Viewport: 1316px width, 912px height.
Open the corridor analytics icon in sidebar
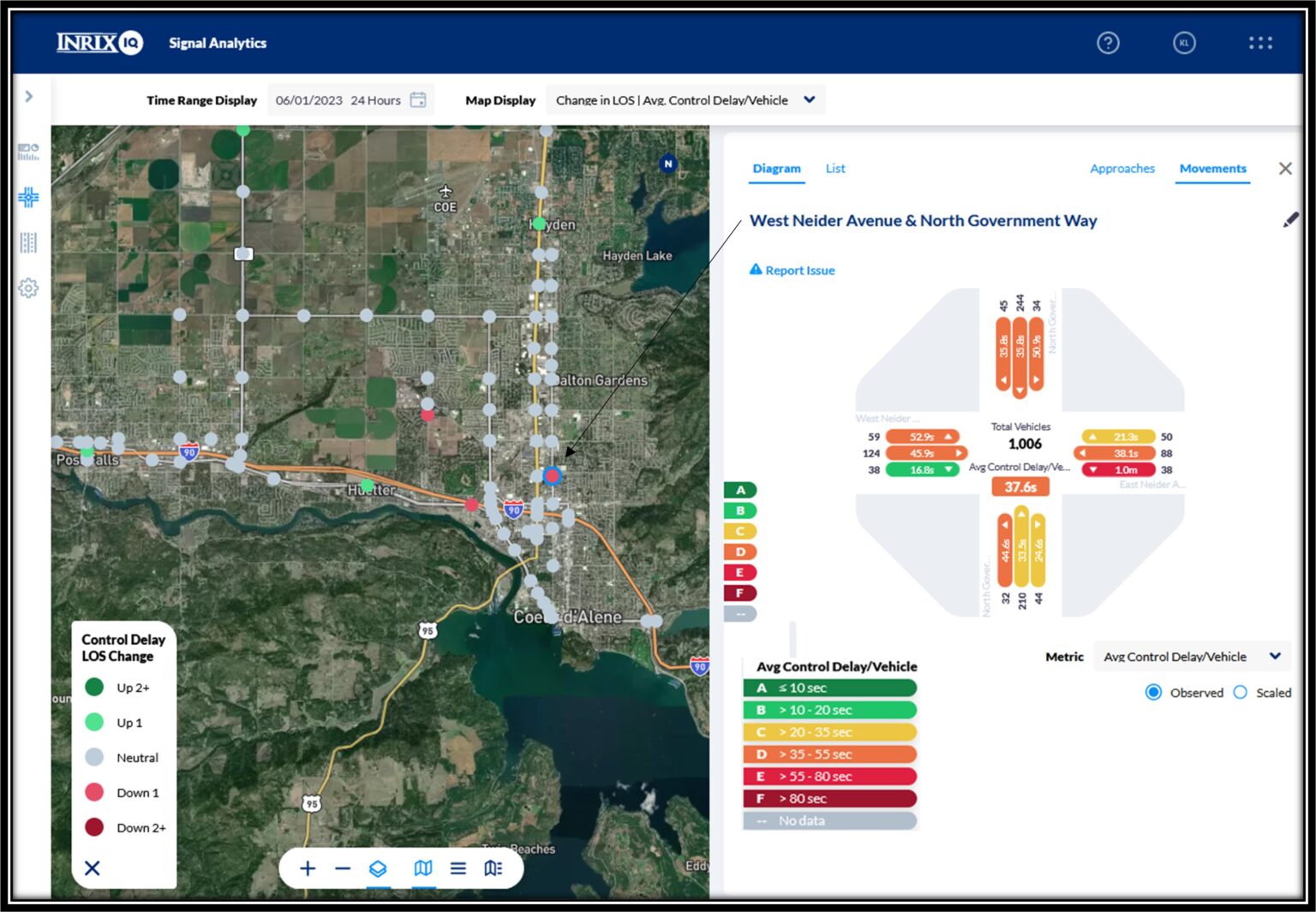pos(27,242)
